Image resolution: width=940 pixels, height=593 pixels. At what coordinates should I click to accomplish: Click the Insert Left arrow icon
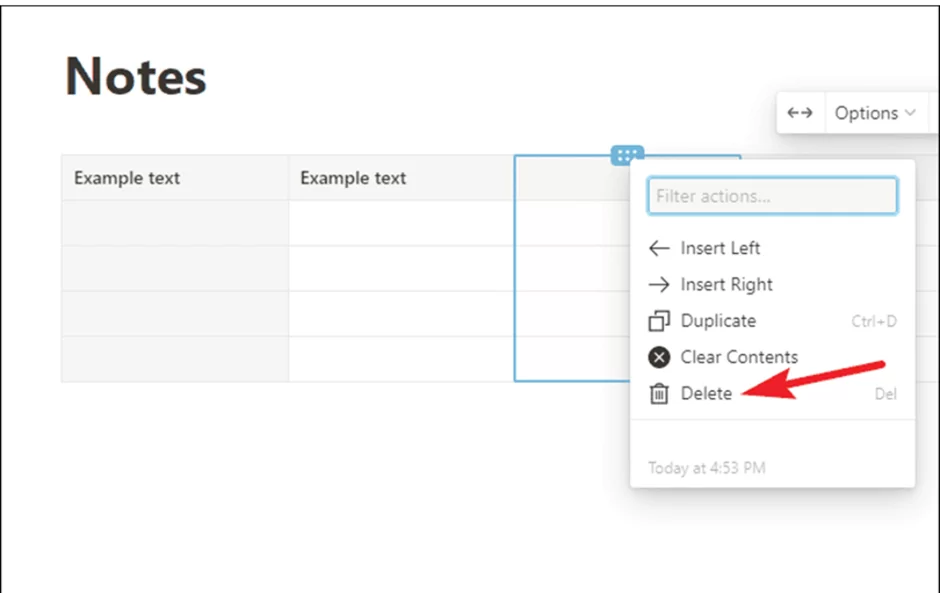[x=659, y=248]
